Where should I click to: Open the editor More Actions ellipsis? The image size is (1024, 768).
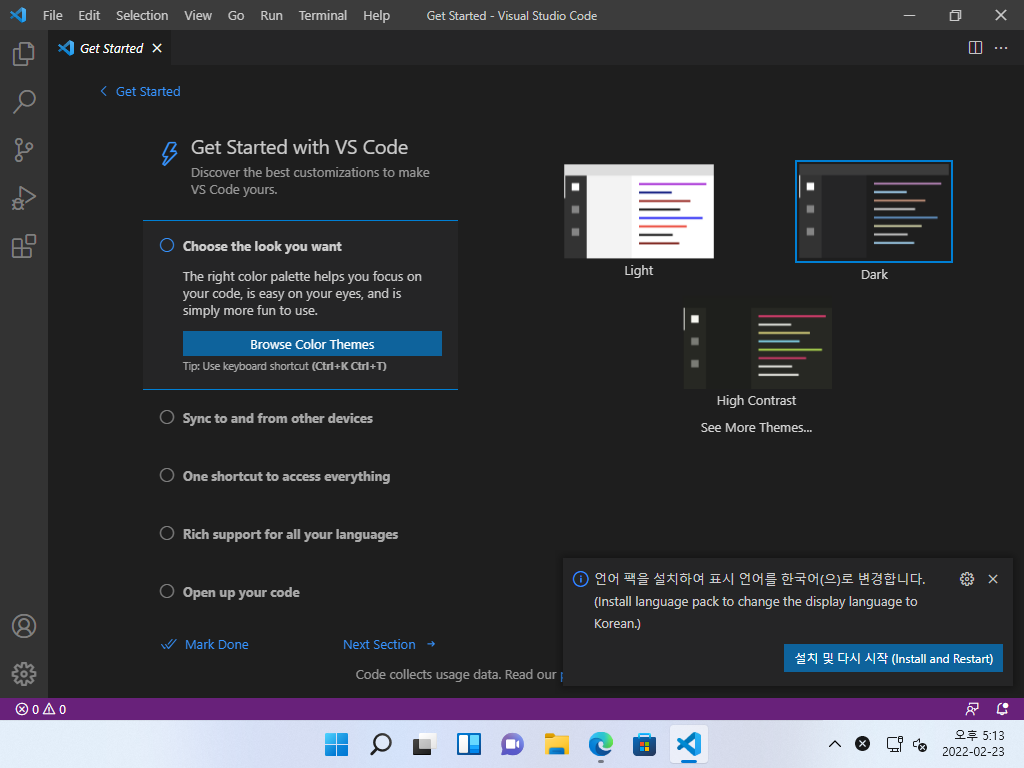(x=1000, y=48)
